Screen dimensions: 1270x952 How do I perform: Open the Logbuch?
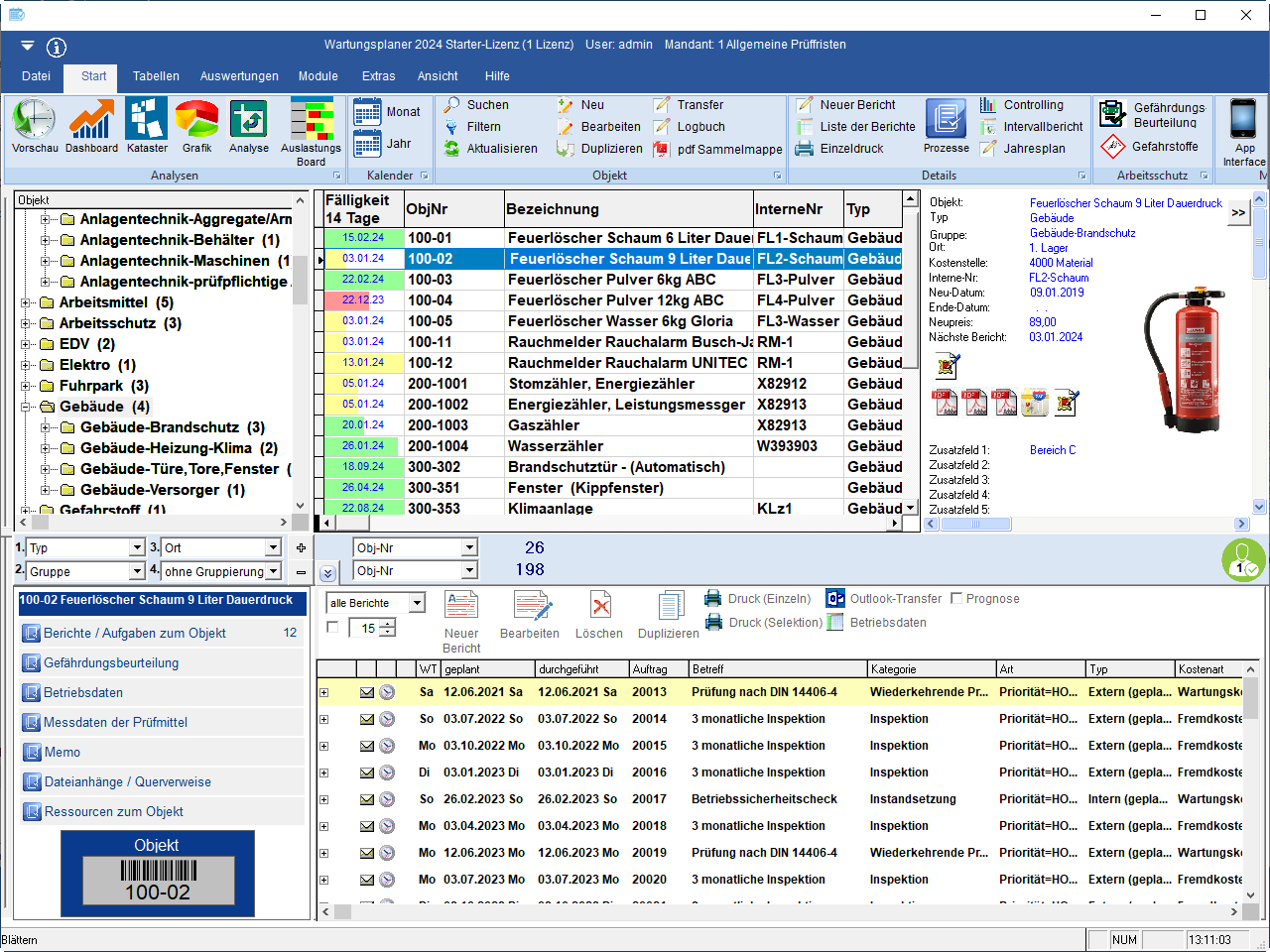click(690, 126)
